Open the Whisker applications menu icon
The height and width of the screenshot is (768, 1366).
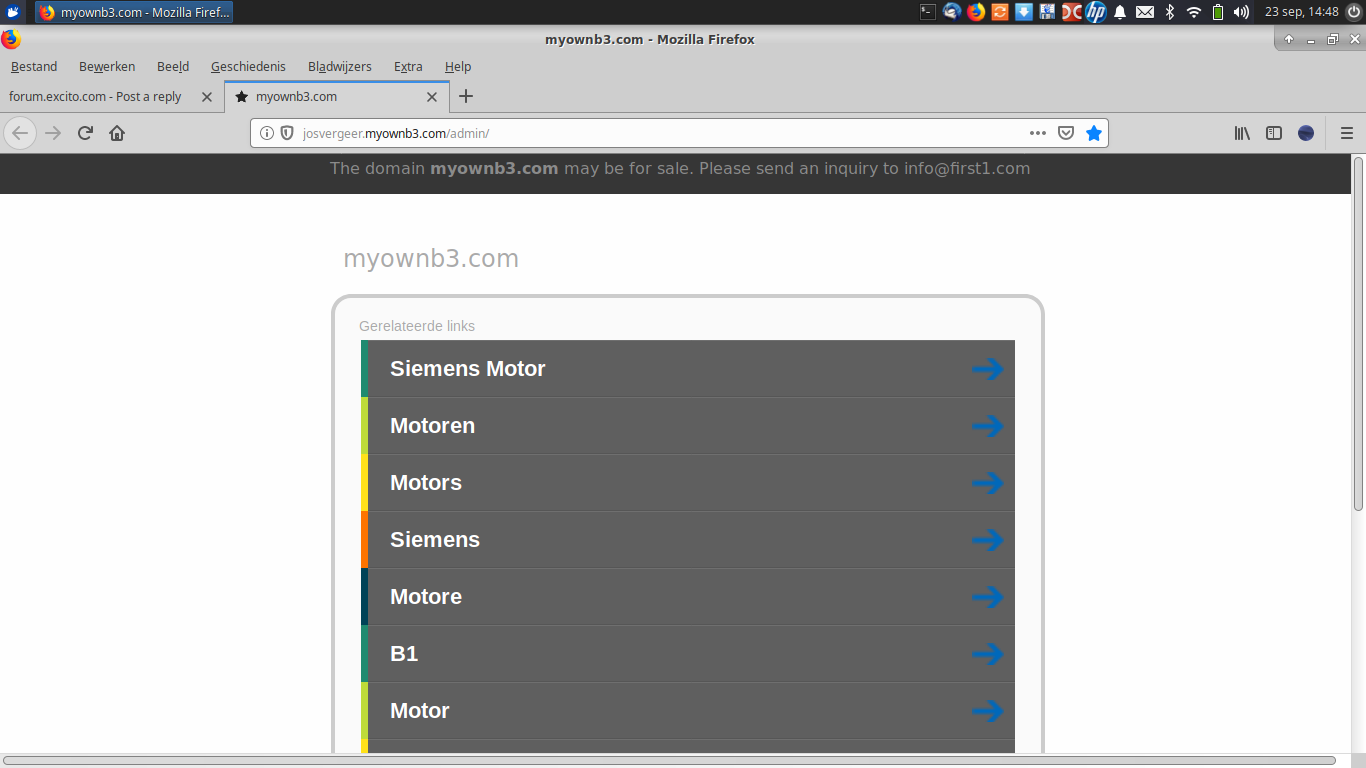point(13,12)
